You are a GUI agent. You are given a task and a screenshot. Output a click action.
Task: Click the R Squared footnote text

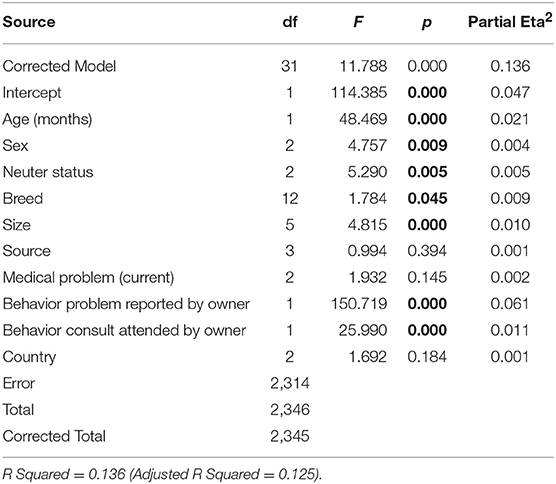163,474
